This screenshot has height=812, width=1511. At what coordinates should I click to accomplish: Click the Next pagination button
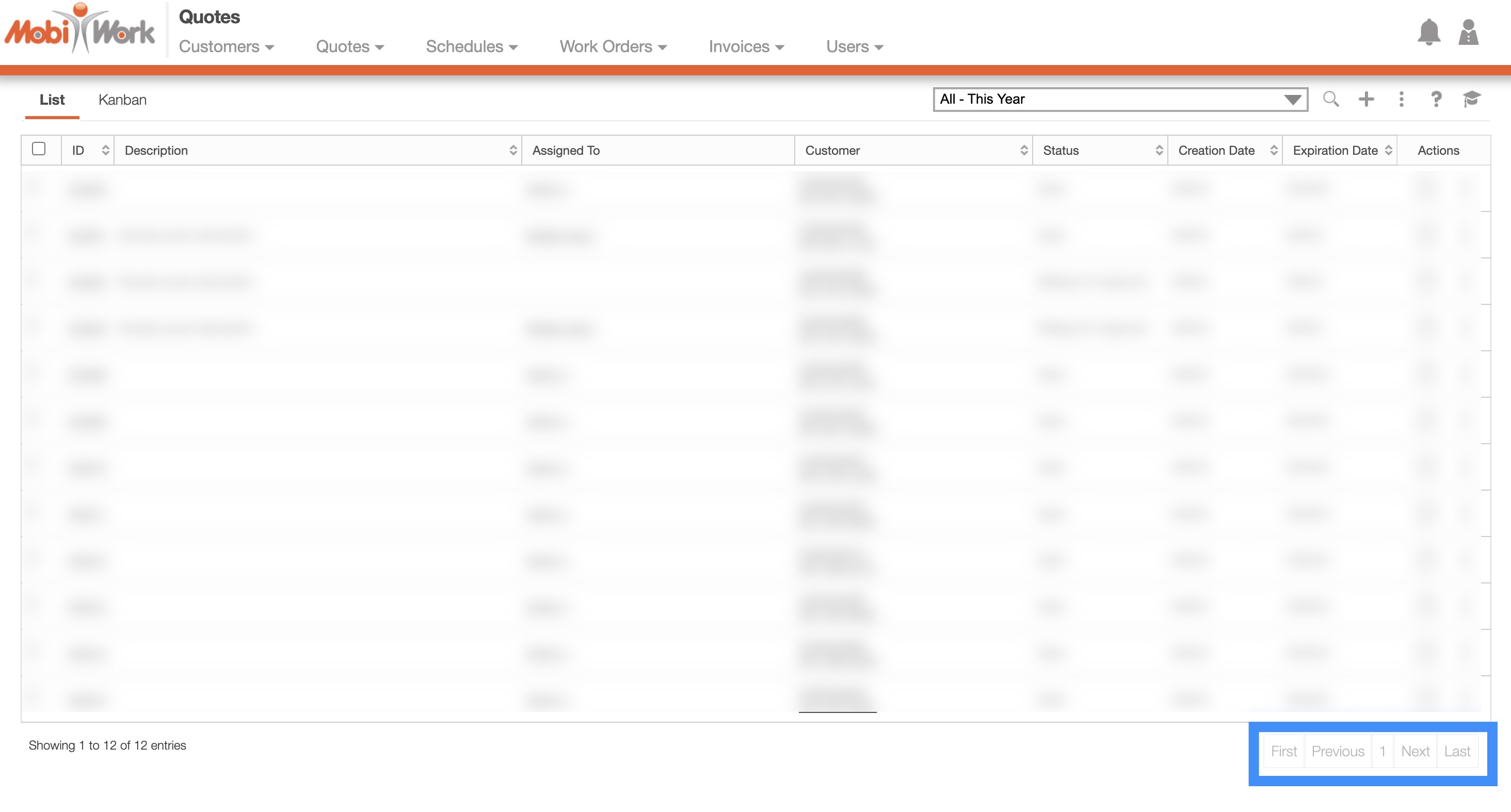(1415, 751)
